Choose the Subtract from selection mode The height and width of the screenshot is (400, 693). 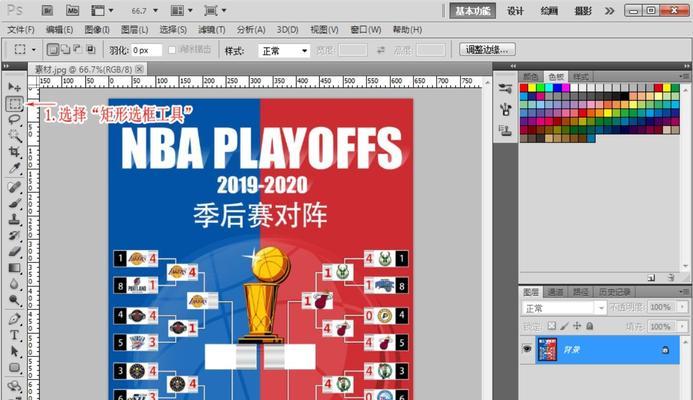pyautogui.click(x=77, y=50)
